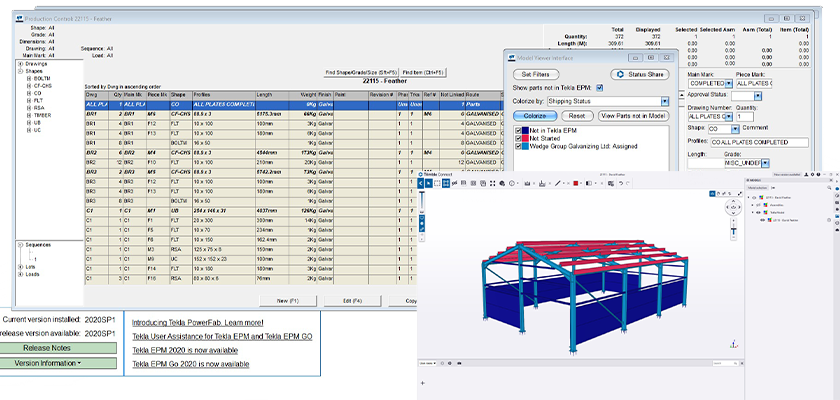Image resolution: width=840 pixels, height=400 pixels.
Task: Open the Main Mark dropdown arrow
Action: coord(729,84)
